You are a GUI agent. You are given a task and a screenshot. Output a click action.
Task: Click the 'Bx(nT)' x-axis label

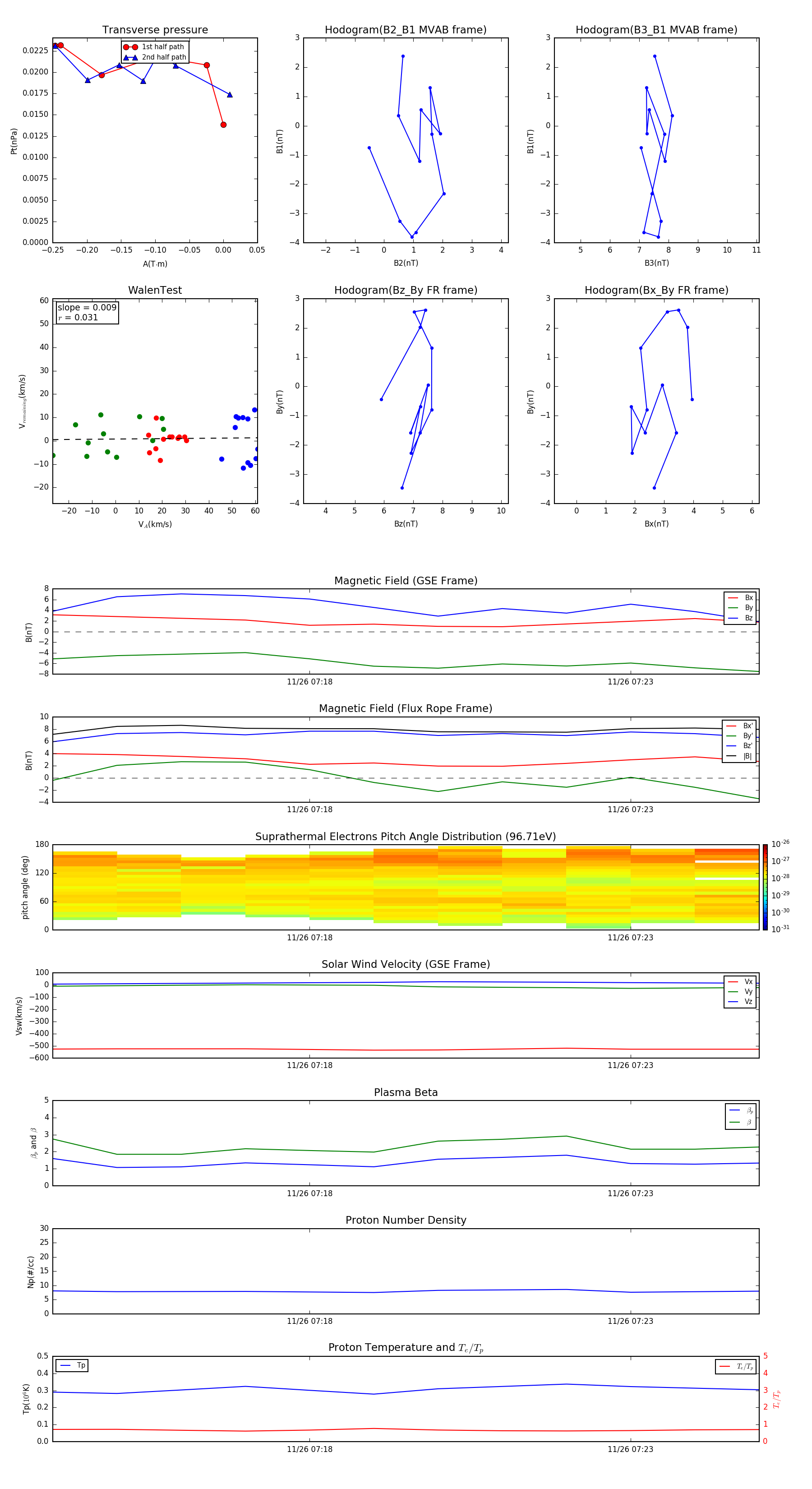[x=656, y=524]
